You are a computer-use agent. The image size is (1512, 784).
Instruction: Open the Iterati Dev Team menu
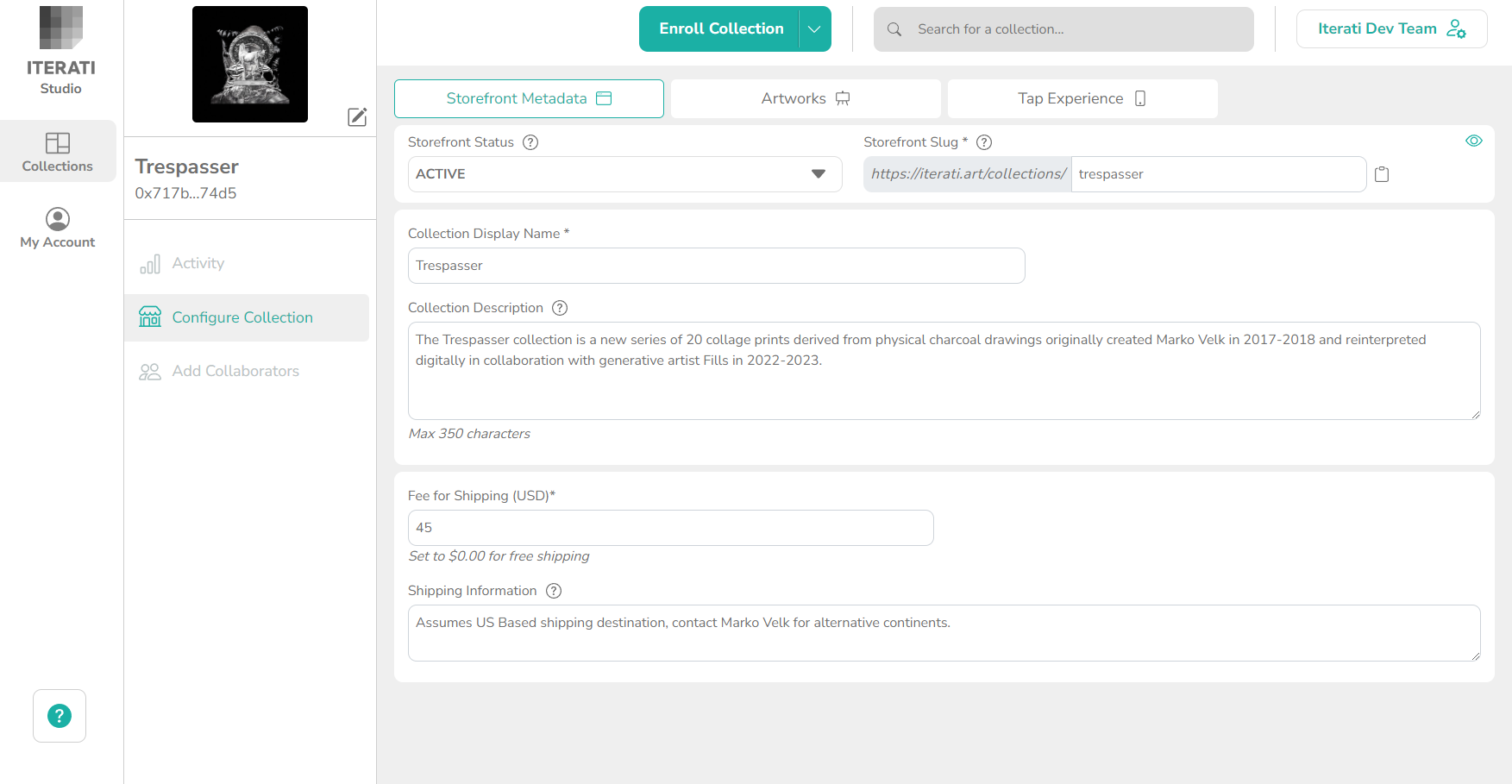point(1390,29)
